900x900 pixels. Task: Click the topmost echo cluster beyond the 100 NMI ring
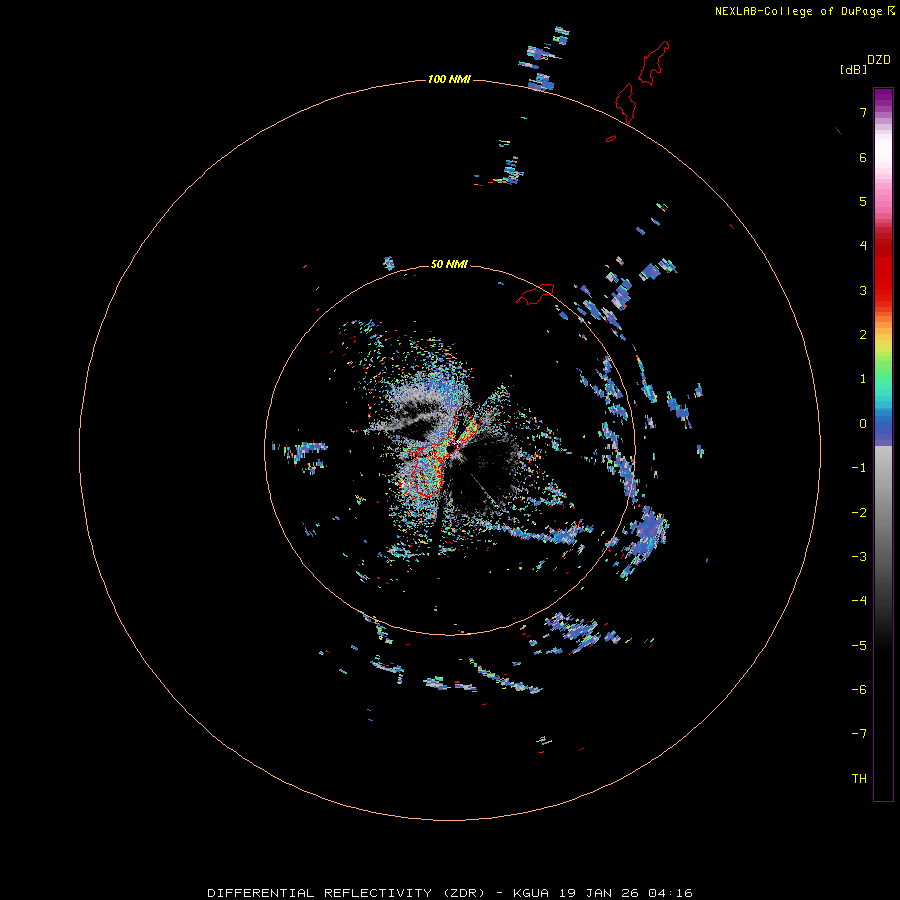click(561, 34)
